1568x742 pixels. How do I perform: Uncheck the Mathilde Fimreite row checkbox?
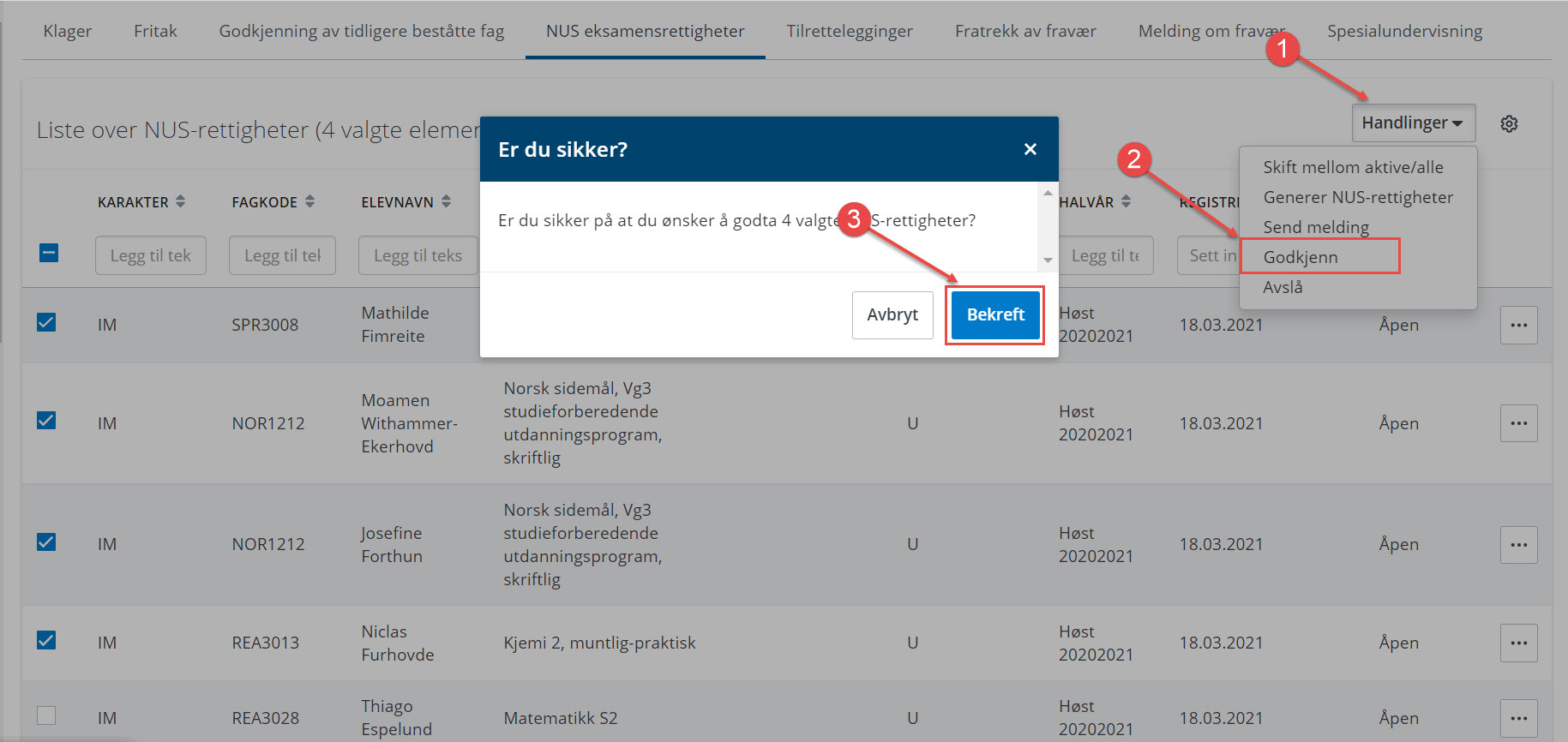click(x=46, y=322)
